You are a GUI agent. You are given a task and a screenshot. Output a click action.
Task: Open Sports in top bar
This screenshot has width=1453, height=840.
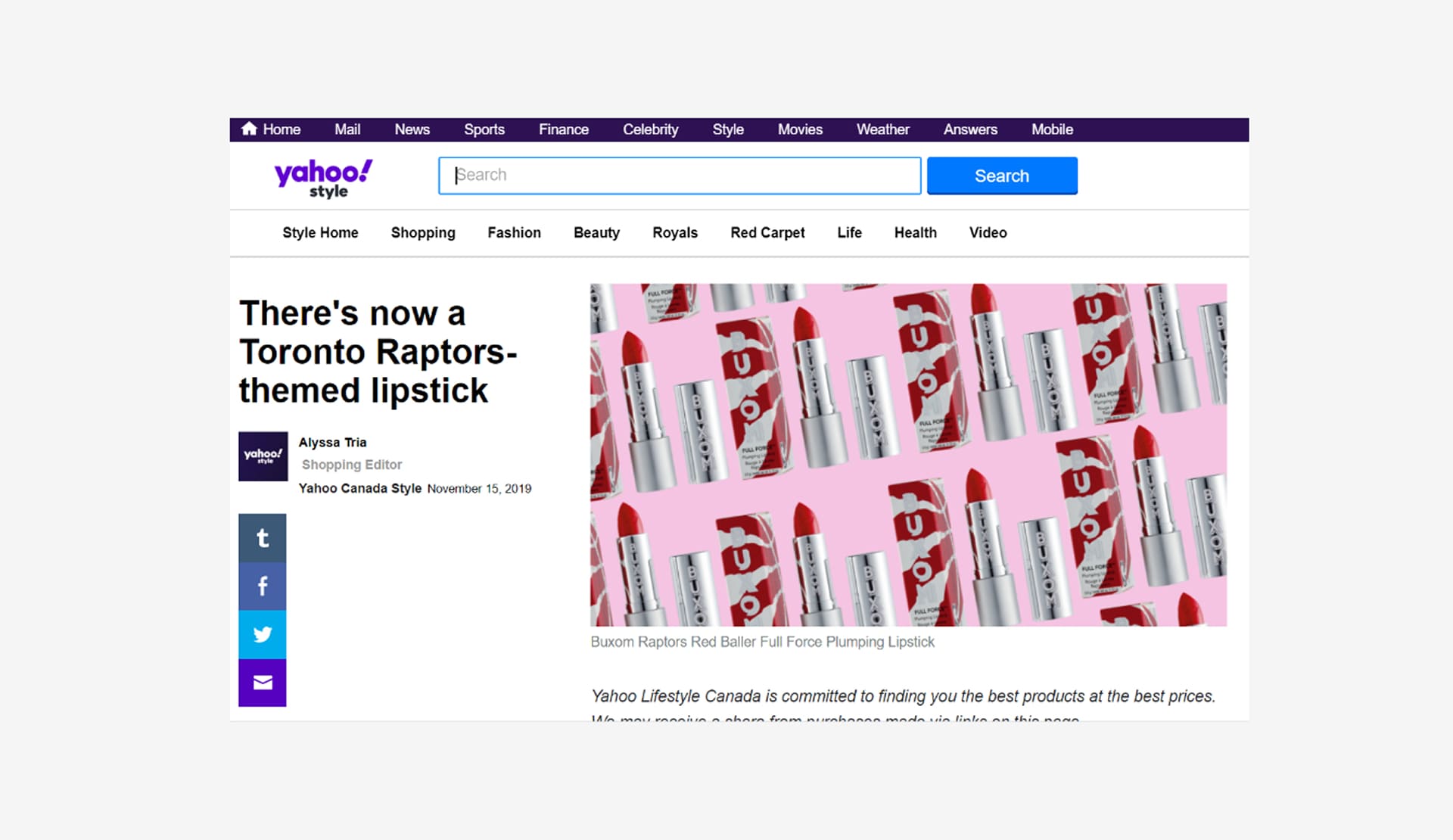[484, 129]
